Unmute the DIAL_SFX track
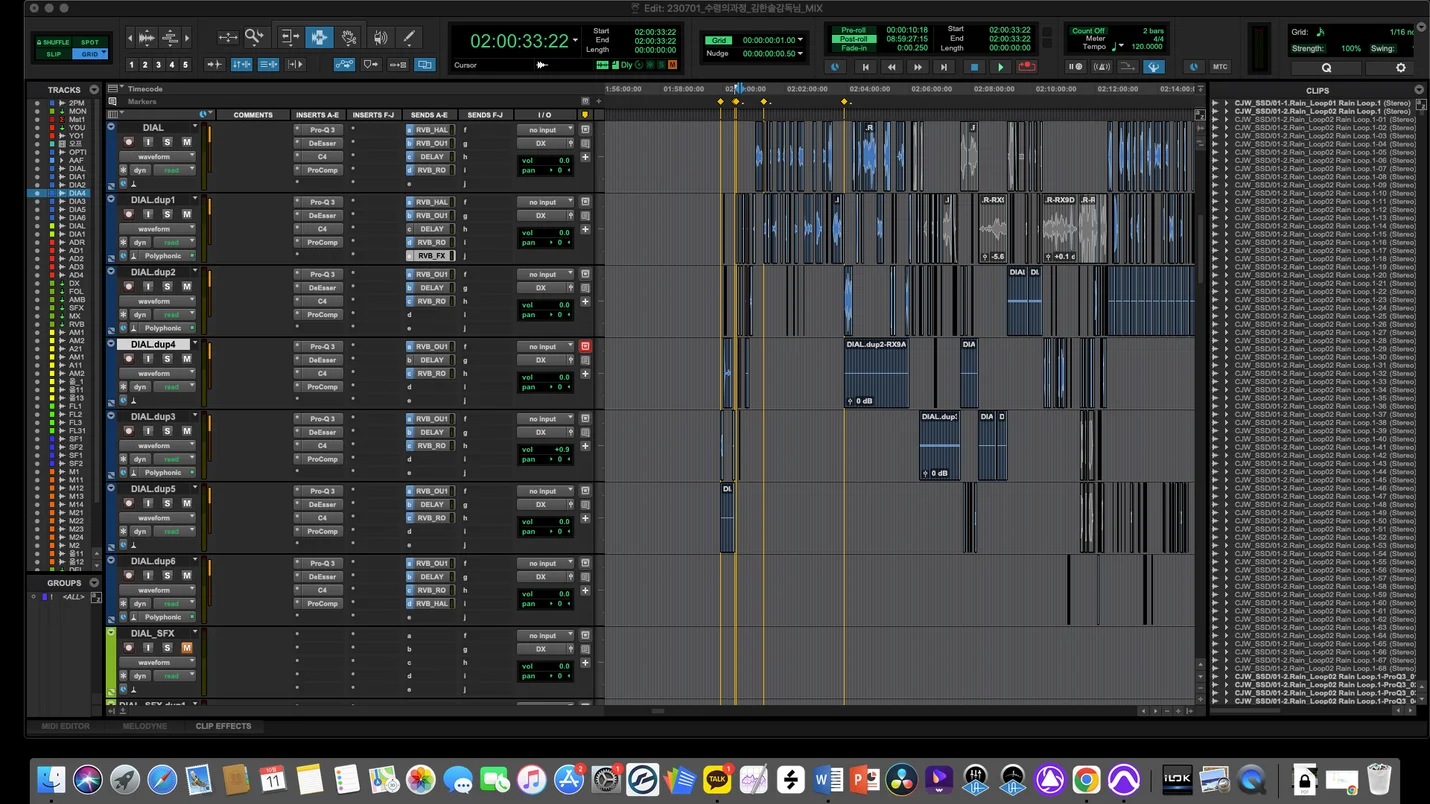 [186, 648]
